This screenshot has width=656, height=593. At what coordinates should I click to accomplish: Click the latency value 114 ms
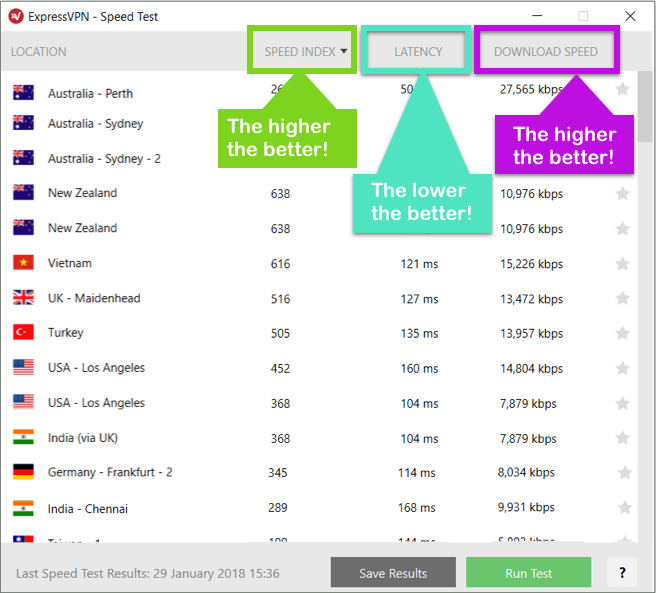click(417, 473)
